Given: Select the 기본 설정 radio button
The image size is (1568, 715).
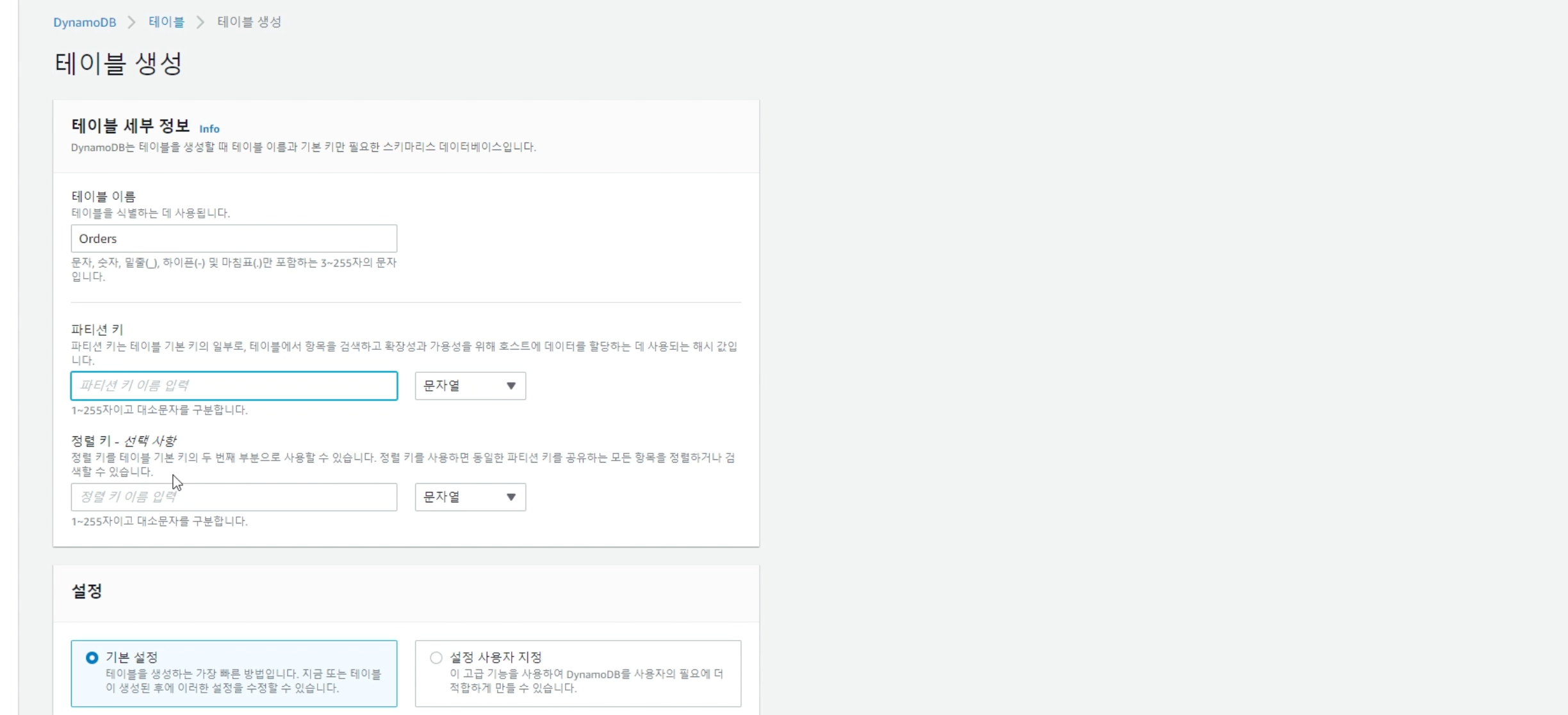Looking at the screenshot, I should pos(92,657).
